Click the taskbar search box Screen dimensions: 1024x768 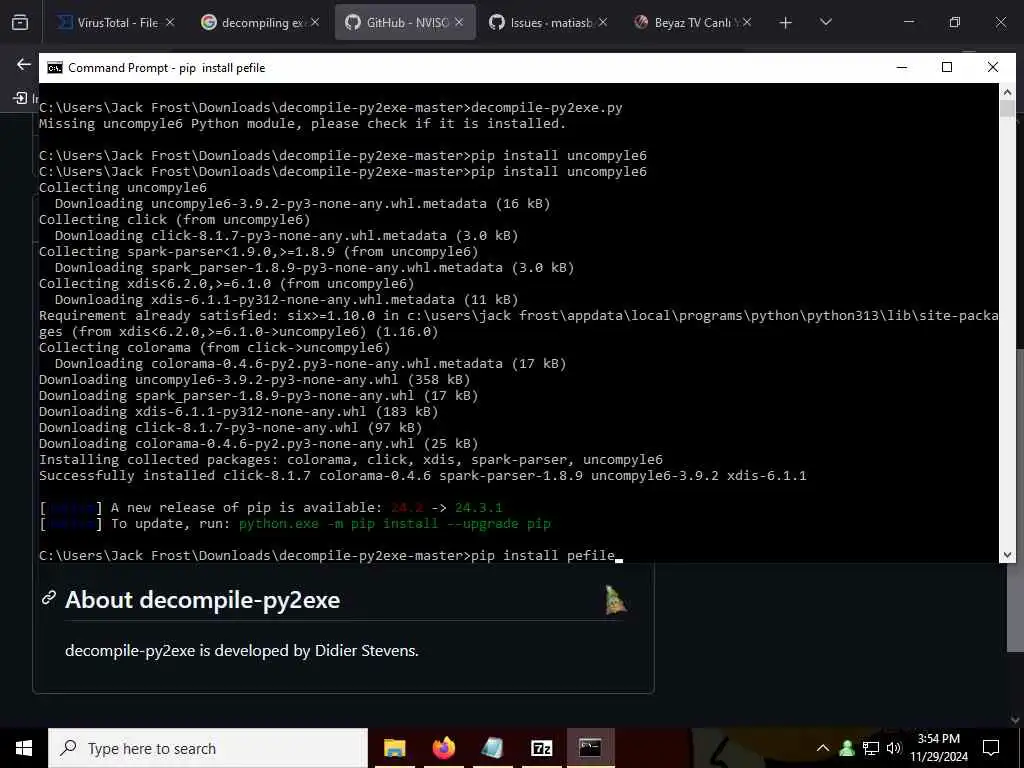coord(208,748)
